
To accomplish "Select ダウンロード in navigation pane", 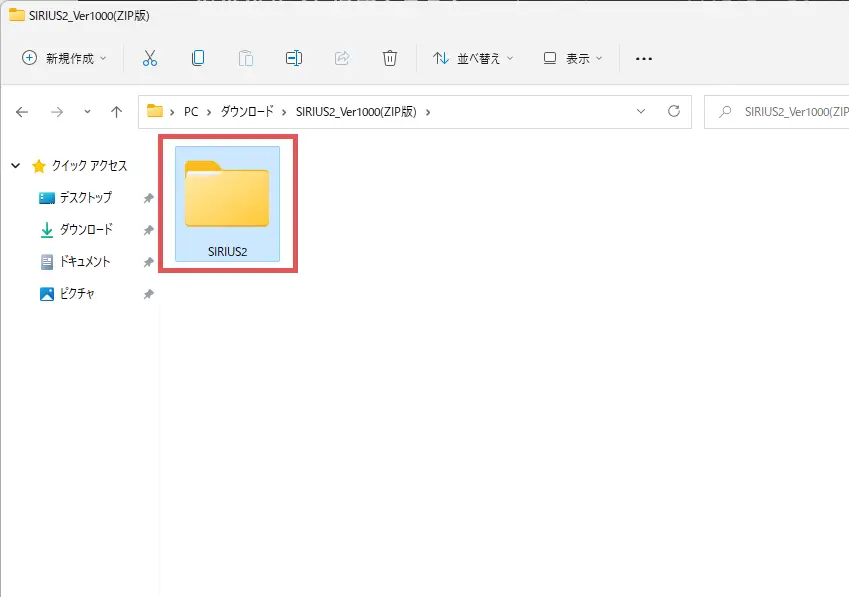I will 86,229.
